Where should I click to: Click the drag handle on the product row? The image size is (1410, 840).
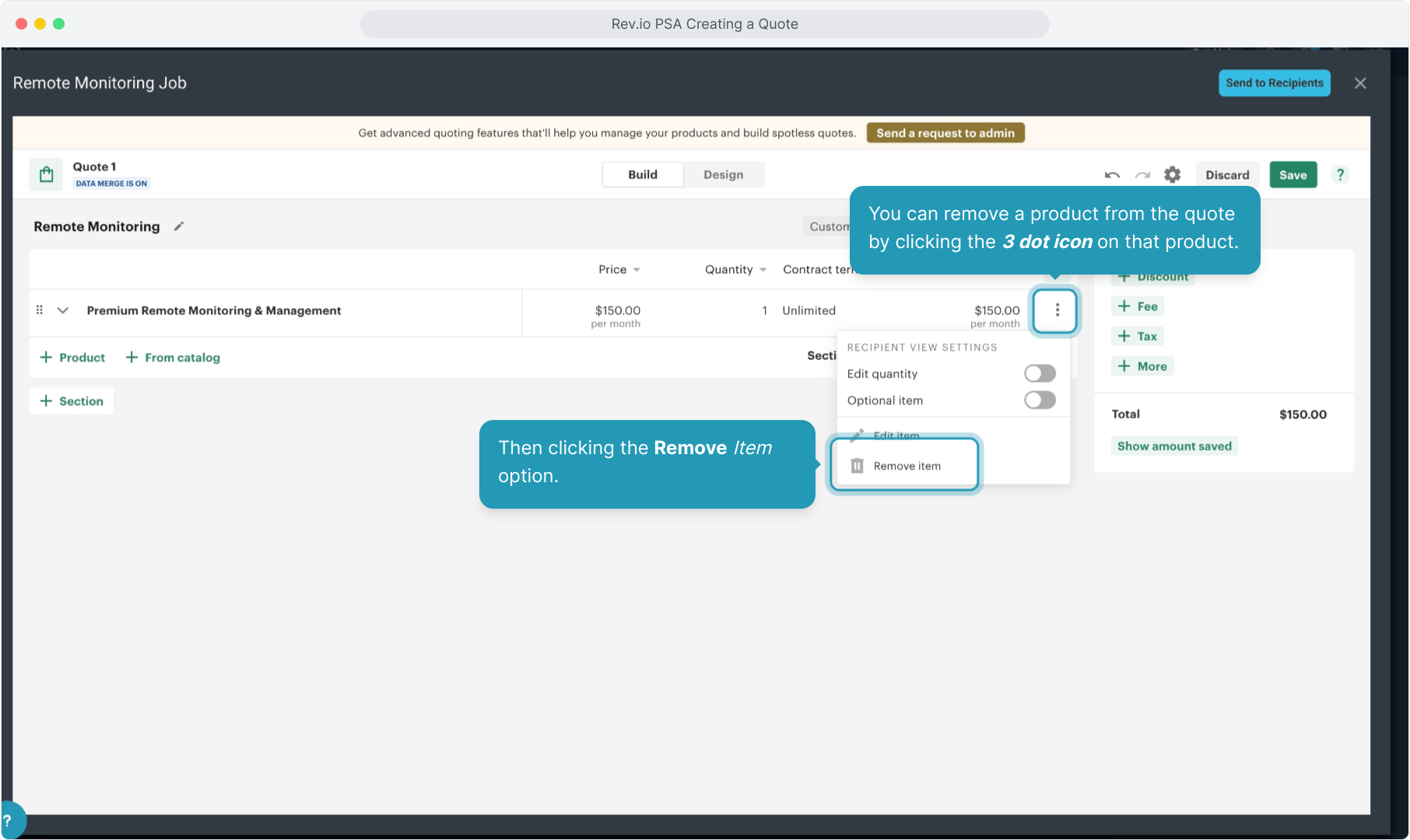pos(40,310)
